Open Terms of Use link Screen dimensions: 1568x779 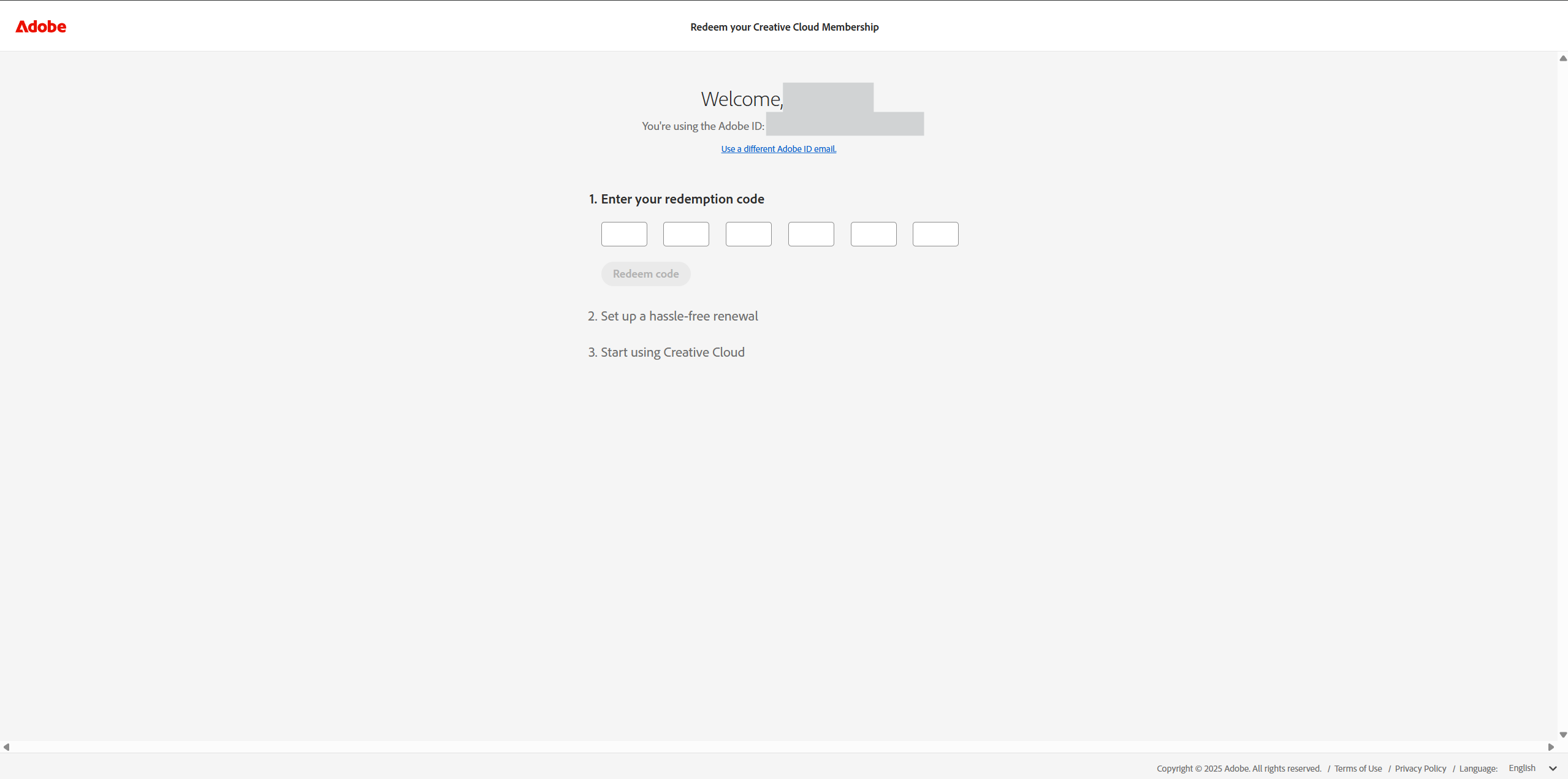click(x=1358, y=769)
